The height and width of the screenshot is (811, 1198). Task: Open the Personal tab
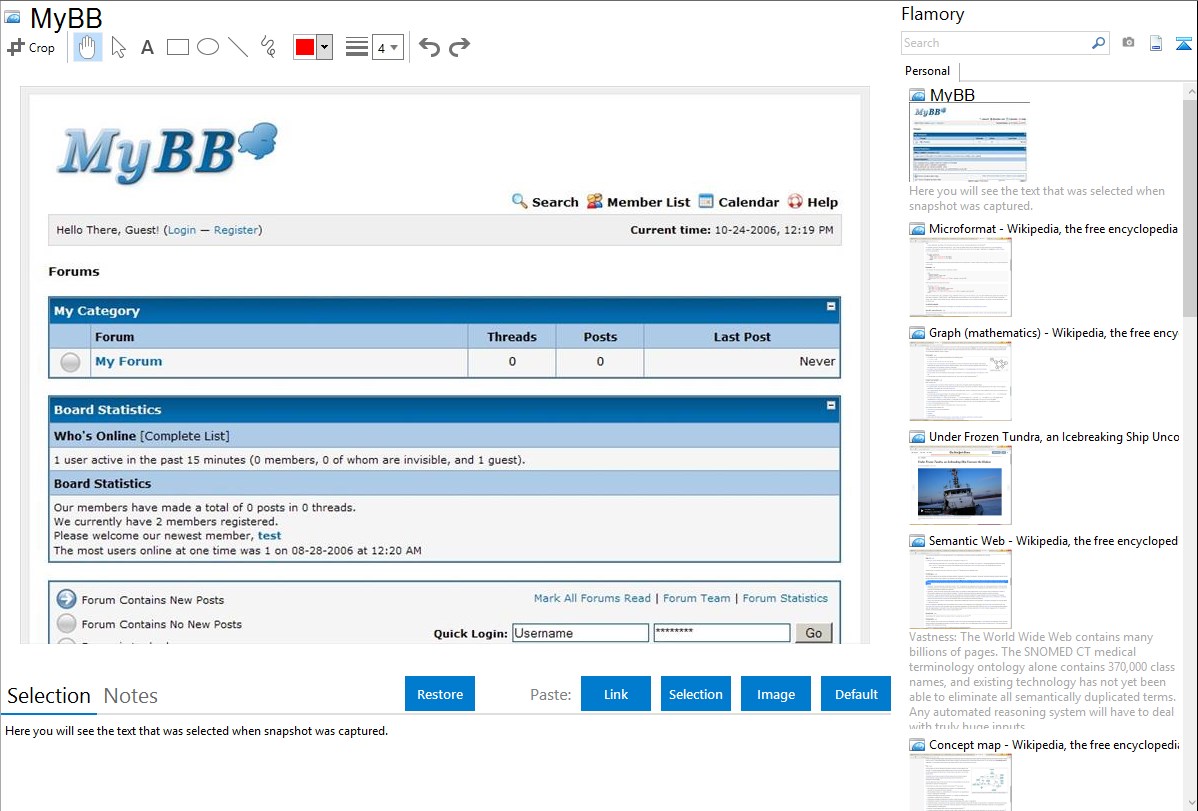(927, 71)
